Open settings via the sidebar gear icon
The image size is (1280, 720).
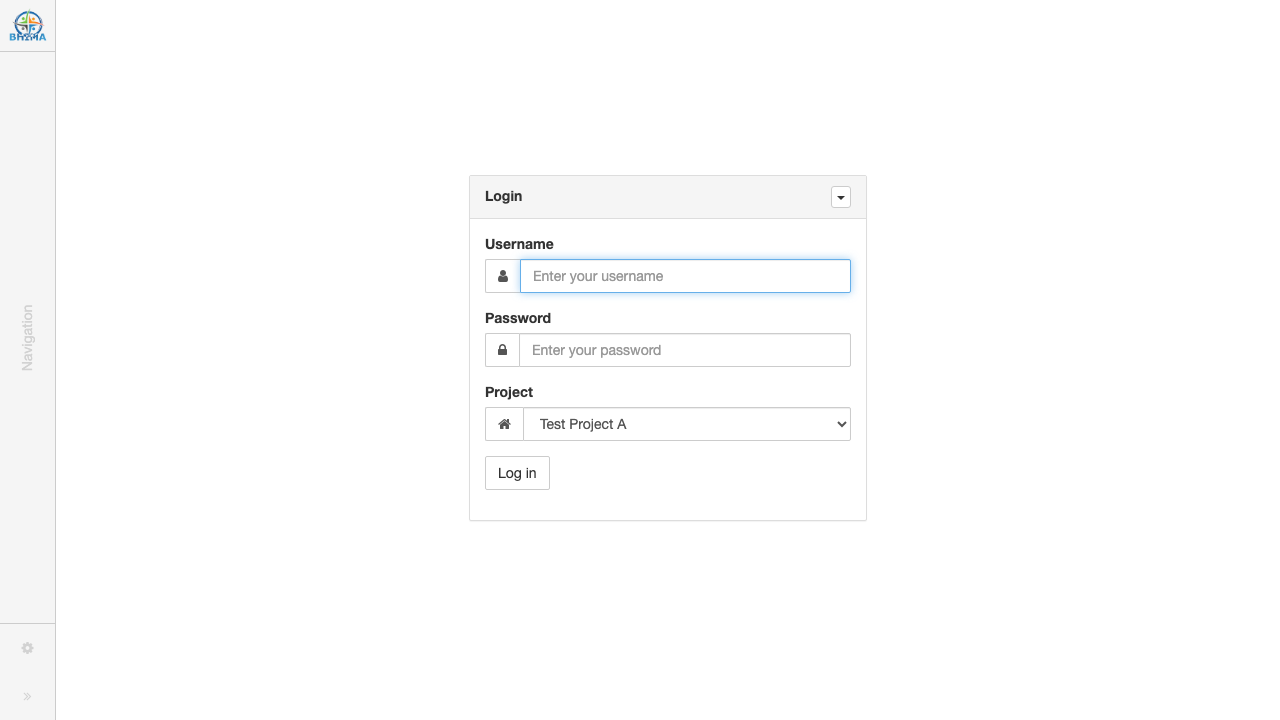(27, 648)
